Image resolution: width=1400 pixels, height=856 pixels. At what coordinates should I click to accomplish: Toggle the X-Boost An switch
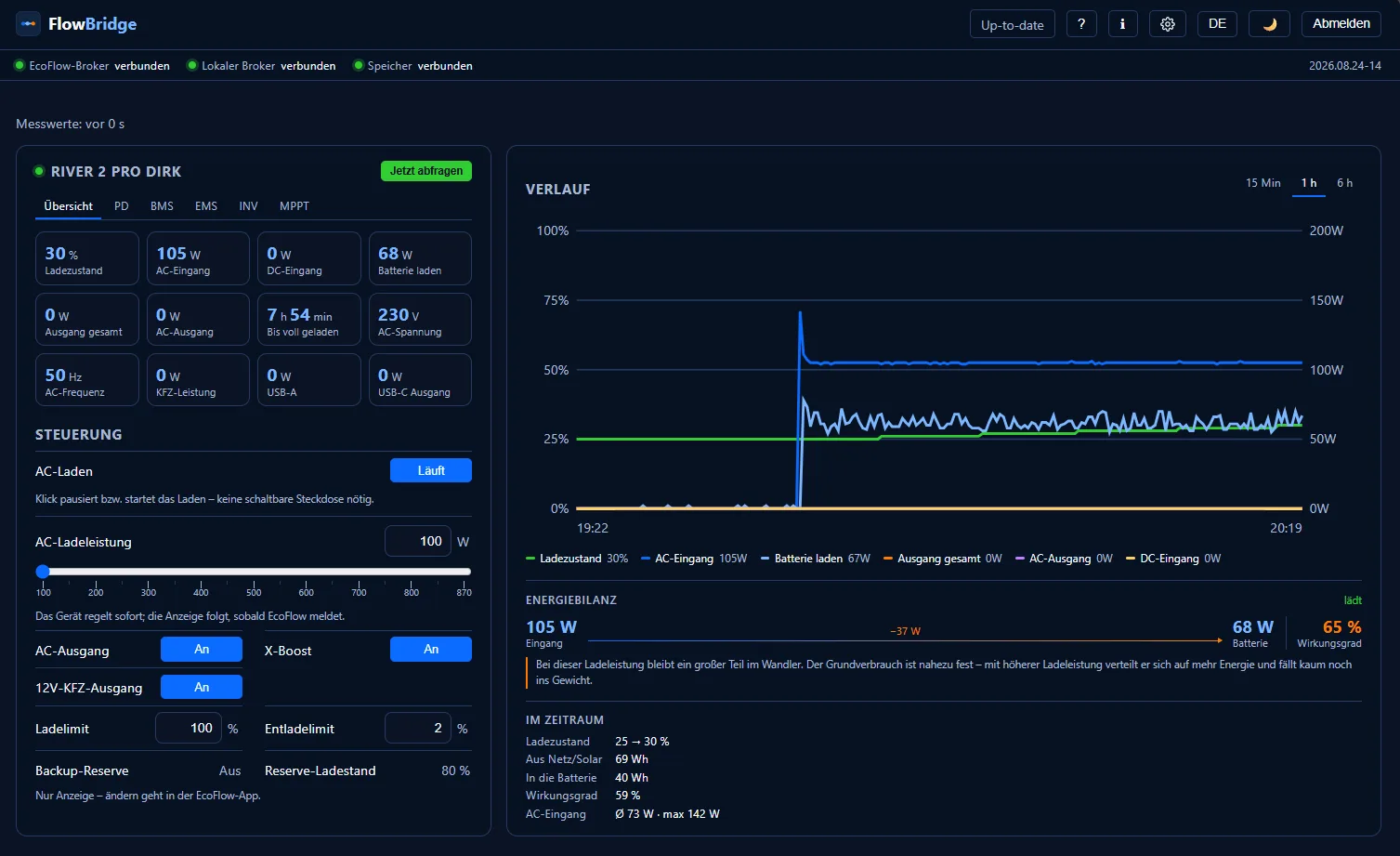tap(431, 649)
